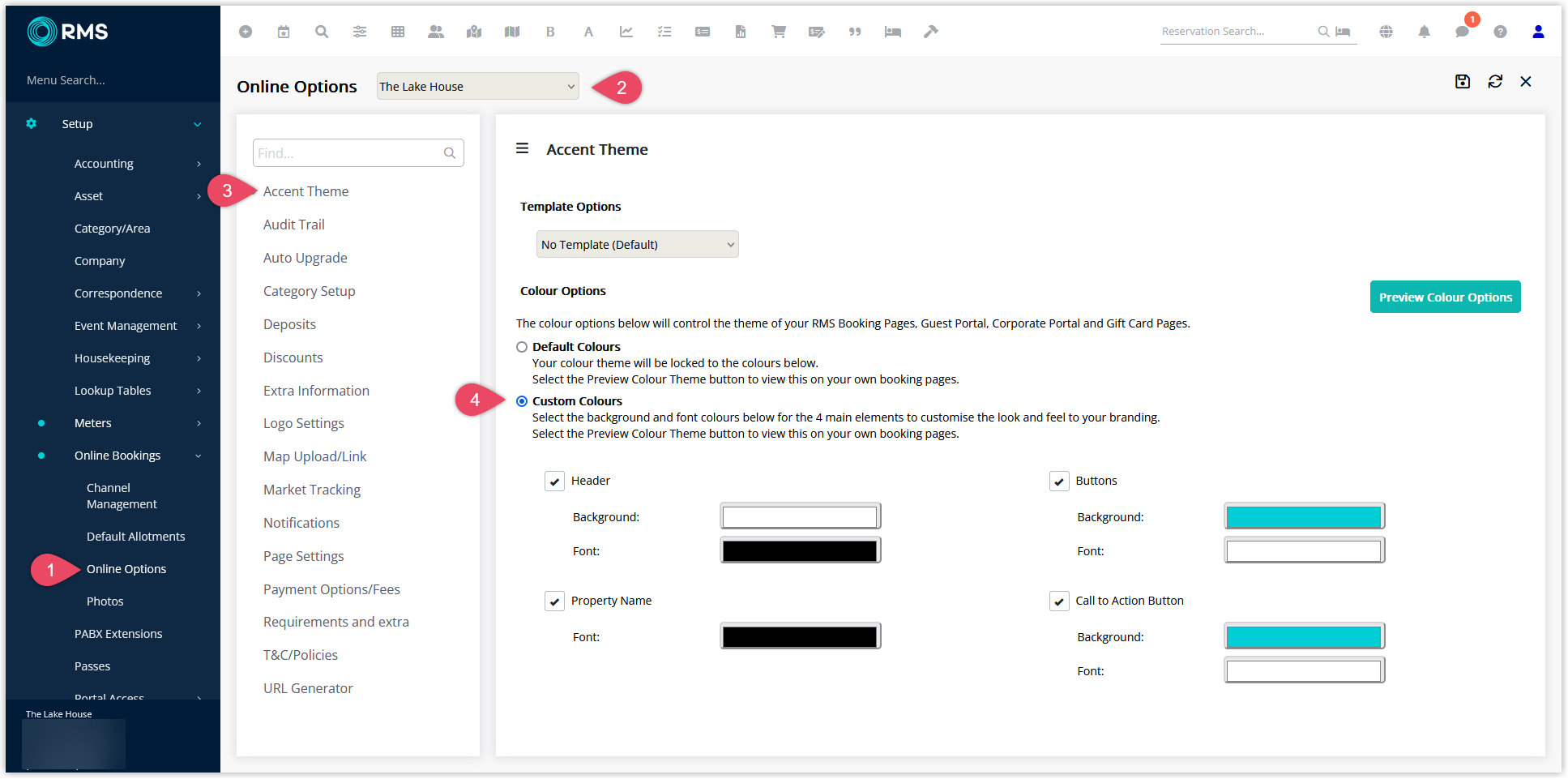
Task: Expand the Accounting submenu
Action: [x=199, y=164]
